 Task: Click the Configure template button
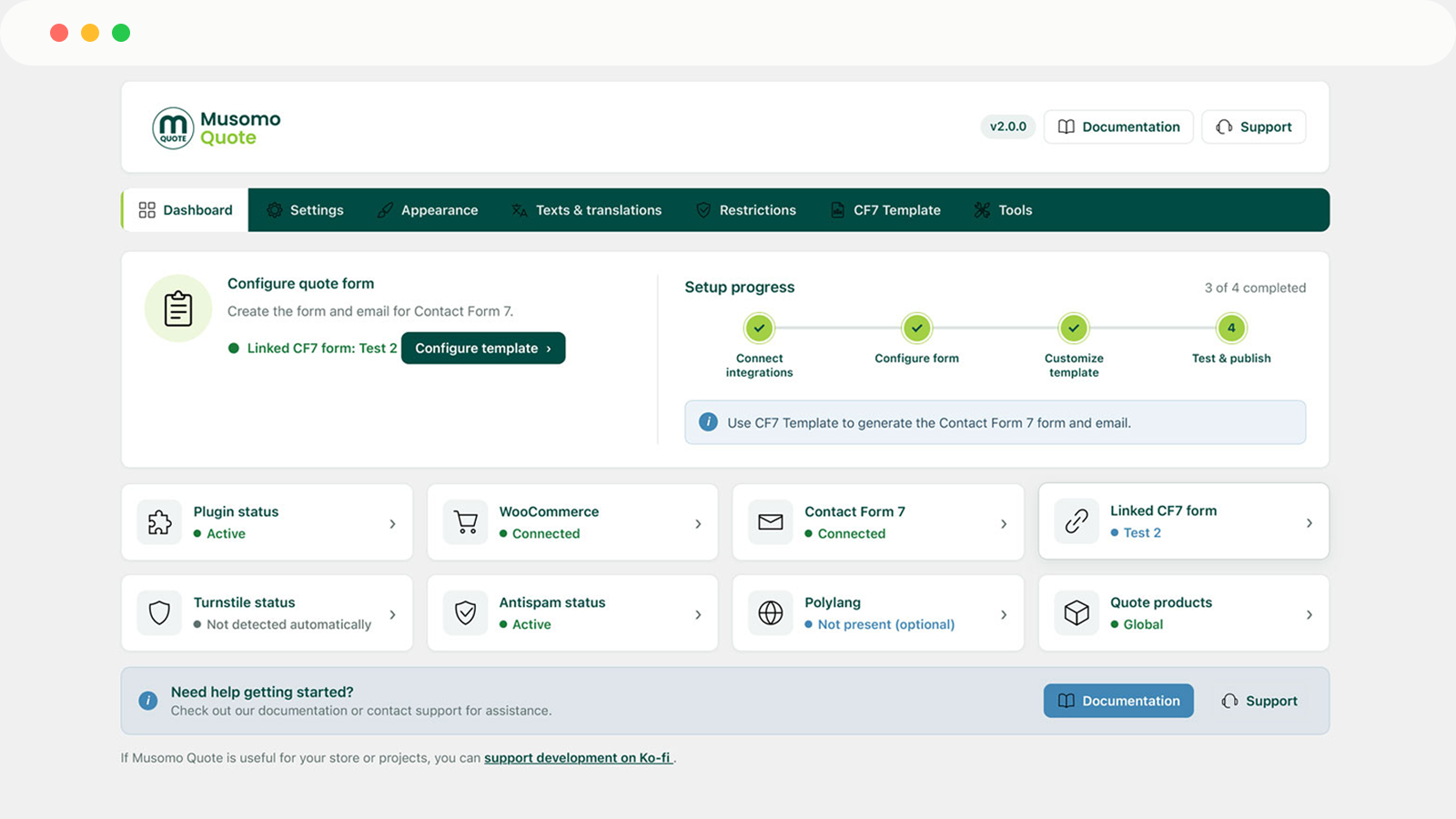click(483, 349)
